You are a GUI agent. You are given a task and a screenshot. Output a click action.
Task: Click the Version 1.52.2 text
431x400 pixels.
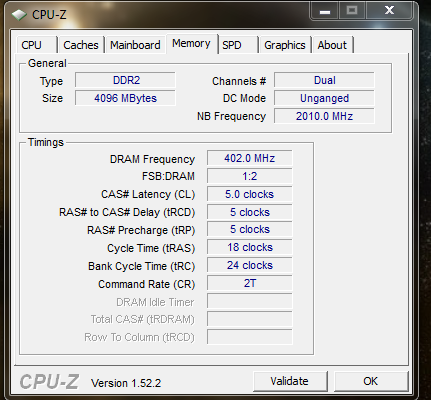126,383
